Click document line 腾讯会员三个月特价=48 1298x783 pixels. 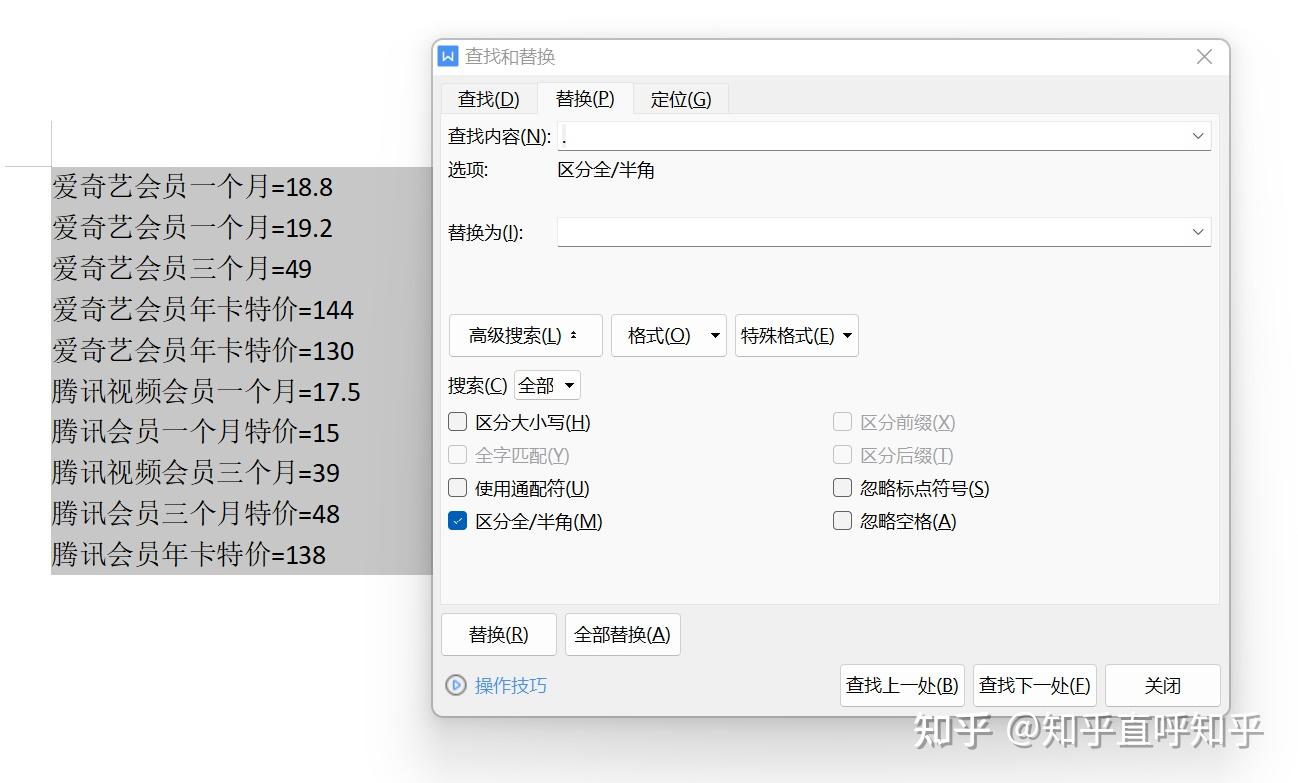pos(196,514)
